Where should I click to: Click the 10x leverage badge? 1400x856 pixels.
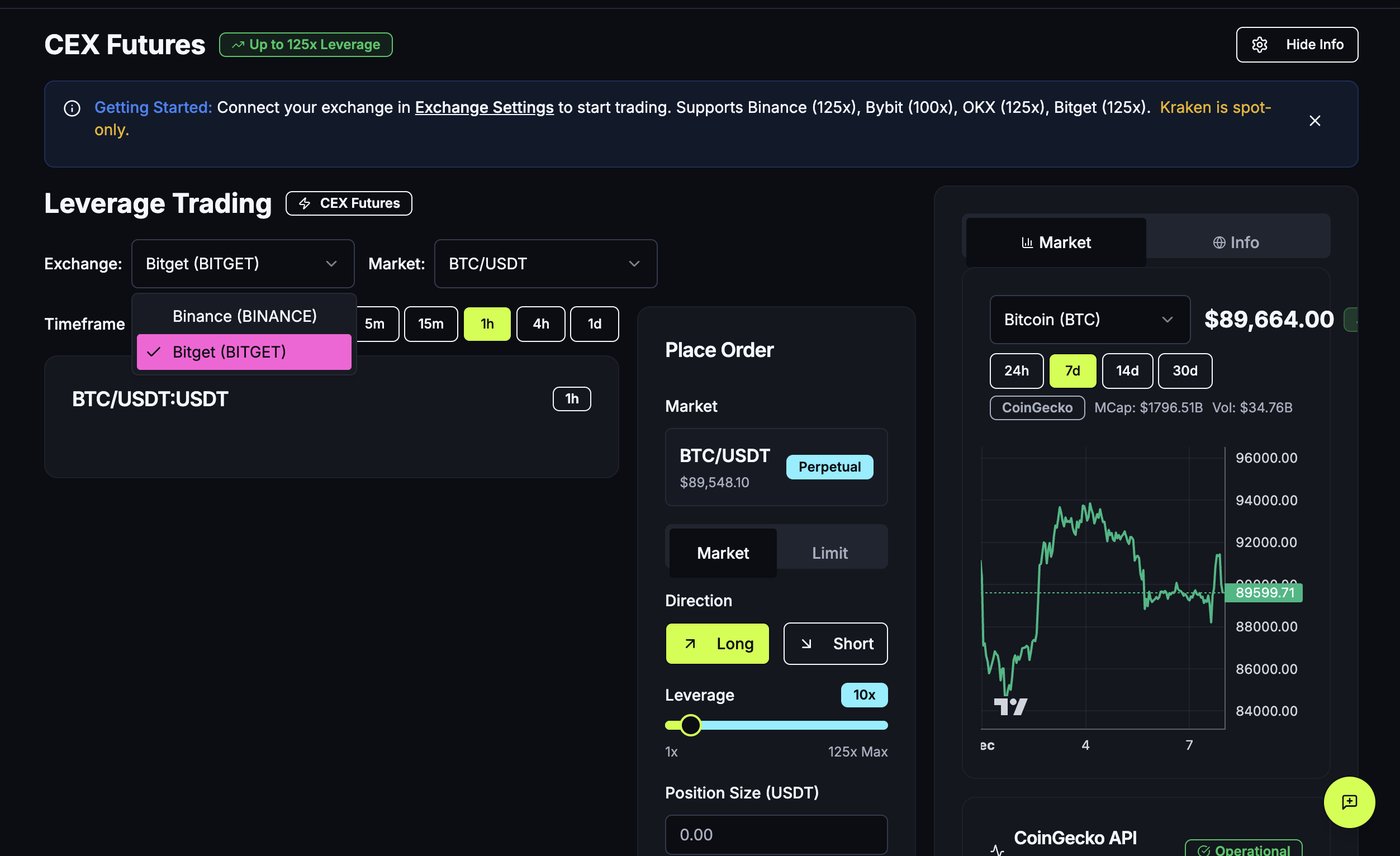pyautogui.click(x=864, y=695)
